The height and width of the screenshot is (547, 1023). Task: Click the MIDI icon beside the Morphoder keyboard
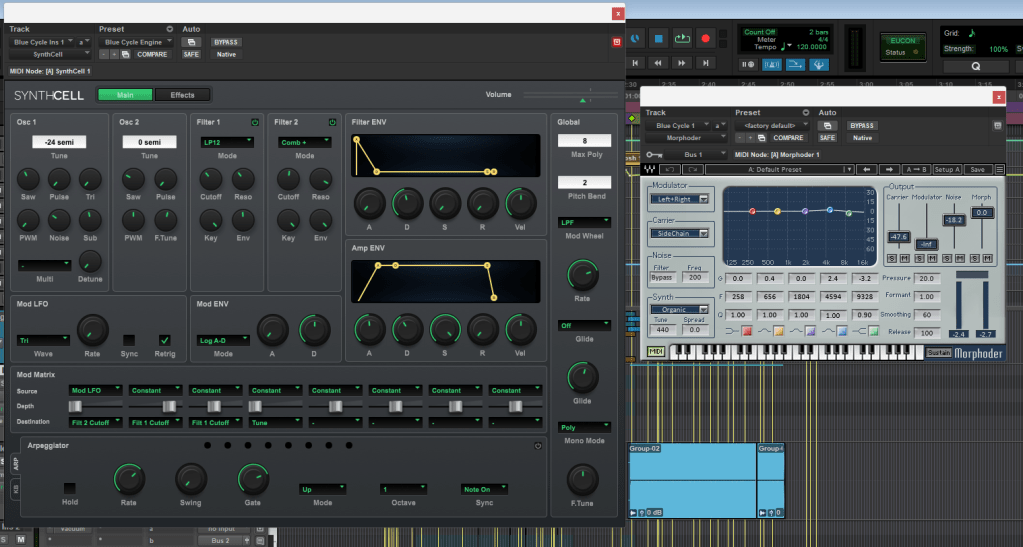click(656, 351)
